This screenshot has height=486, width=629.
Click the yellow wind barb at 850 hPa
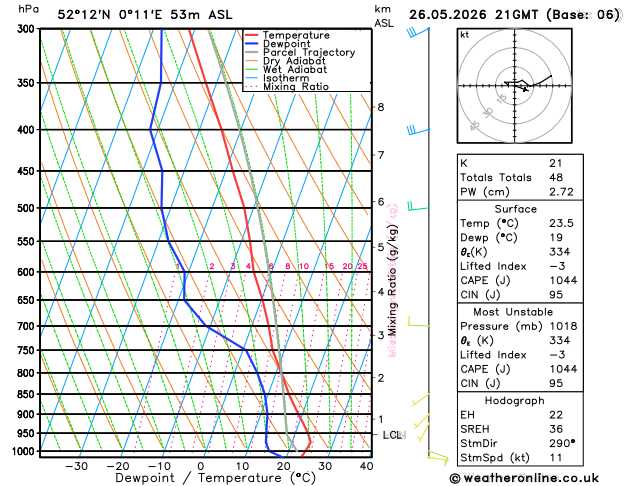(421, 400)
